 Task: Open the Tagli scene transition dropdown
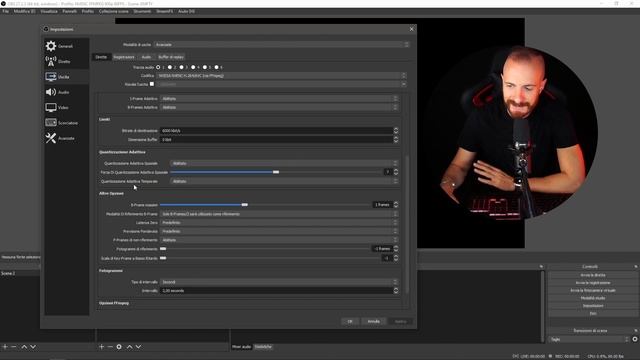pyautogui.click(x=589, y=339)
